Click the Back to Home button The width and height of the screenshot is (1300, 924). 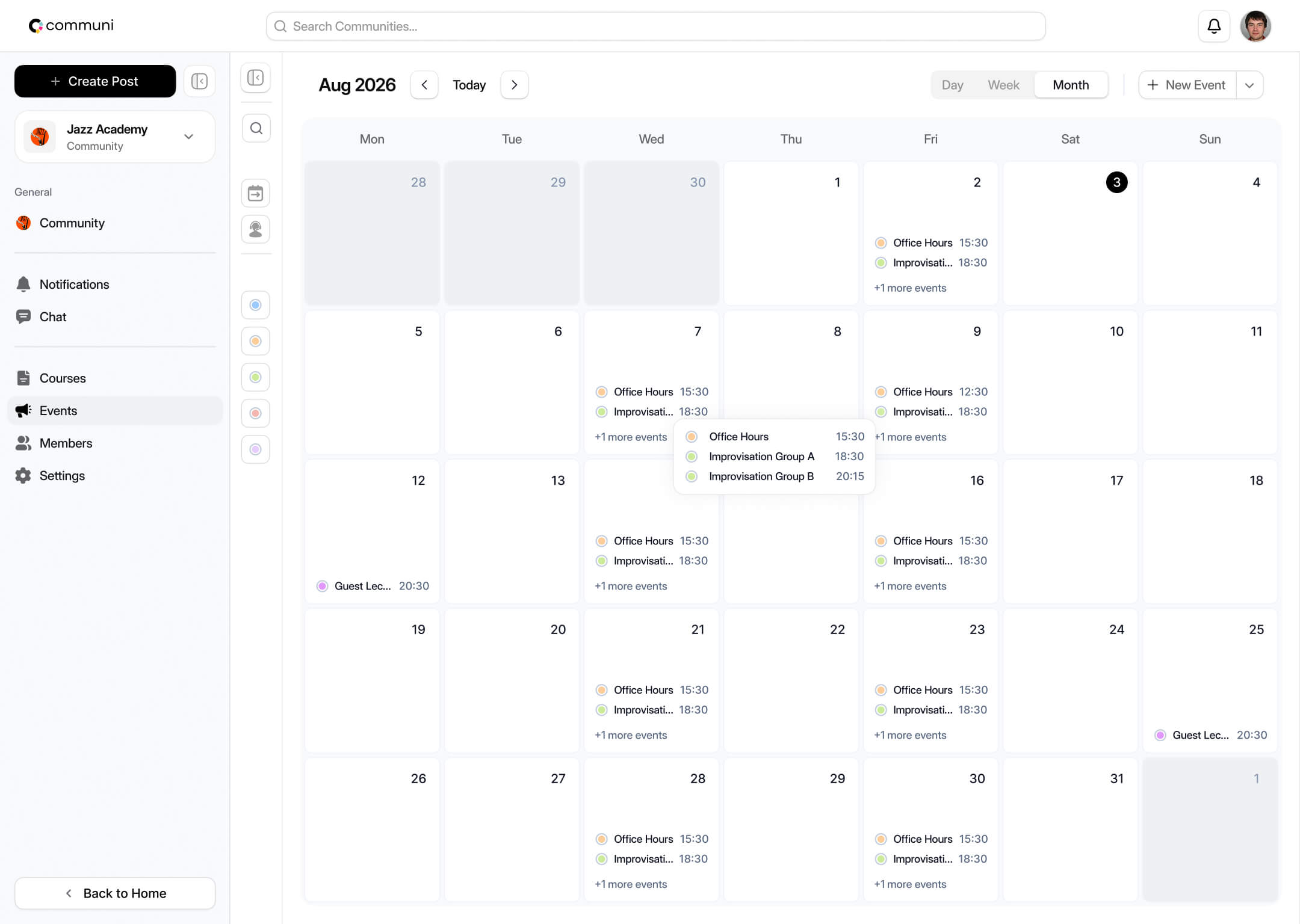[x=115, y=893]
